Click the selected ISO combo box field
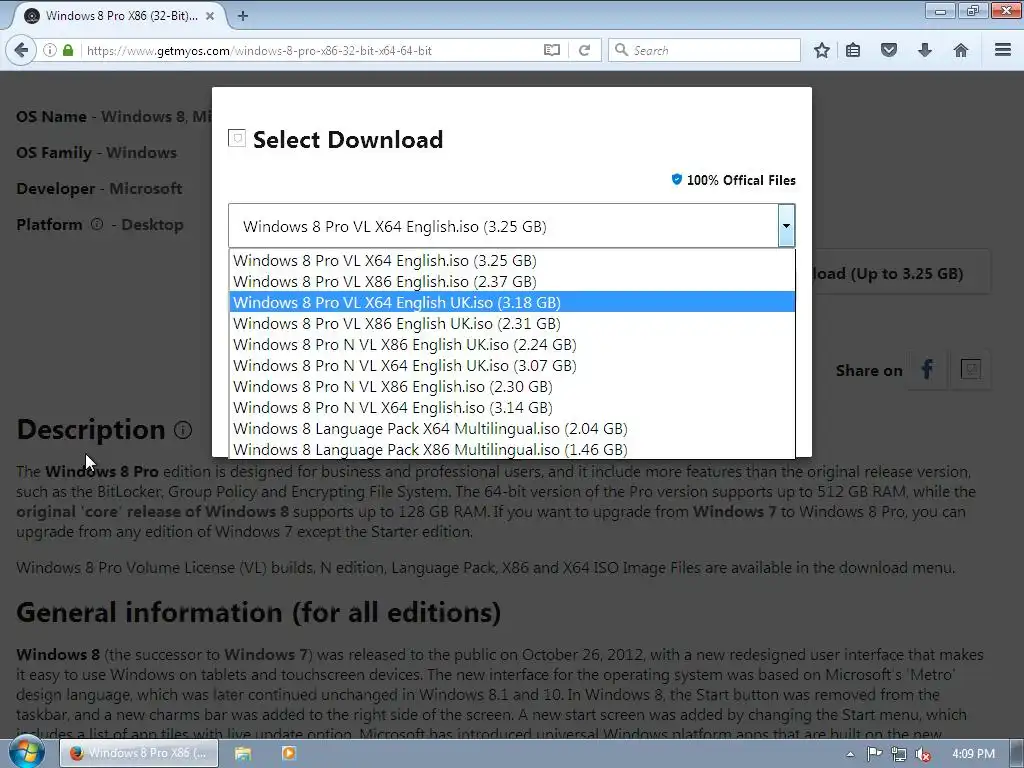The width and height of the screenshot is (1024, 768). click(503, 226)
